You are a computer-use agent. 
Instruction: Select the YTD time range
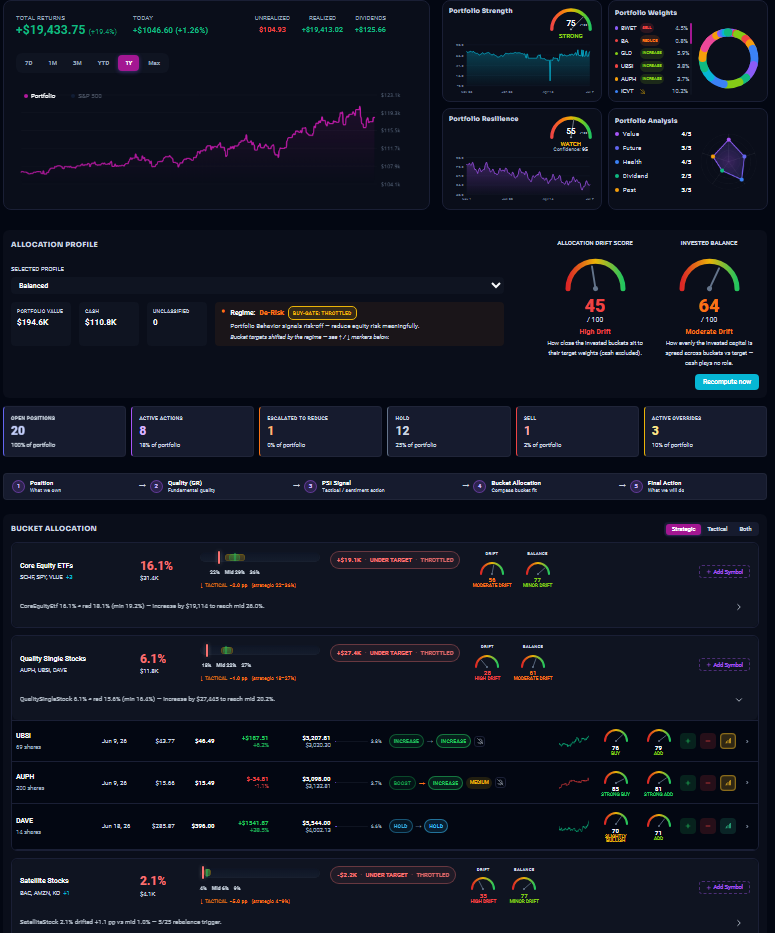click(x=104, y=63)
